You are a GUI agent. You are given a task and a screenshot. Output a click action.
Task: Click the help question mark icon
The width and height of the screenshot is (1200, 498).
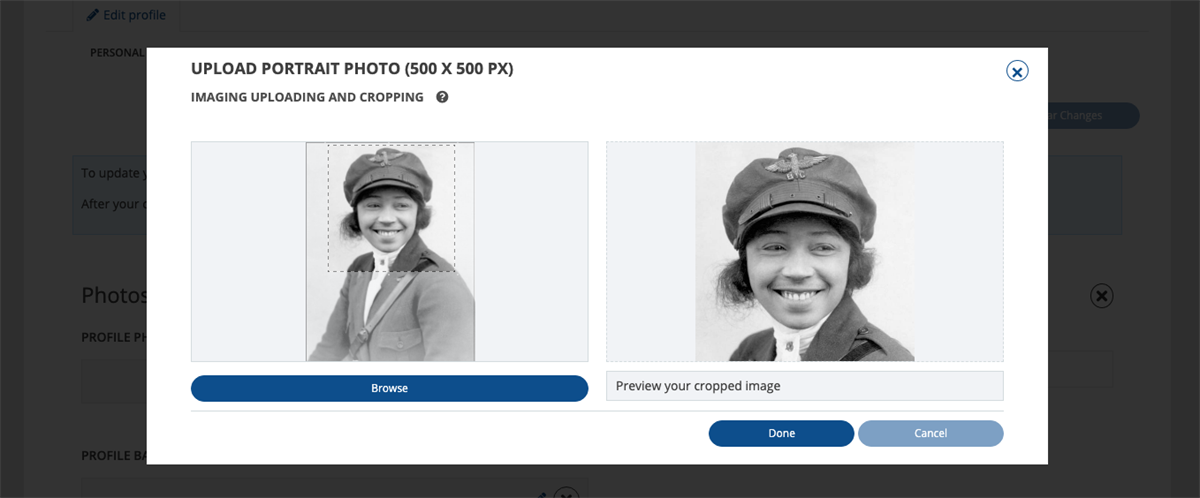coord(442,97)
